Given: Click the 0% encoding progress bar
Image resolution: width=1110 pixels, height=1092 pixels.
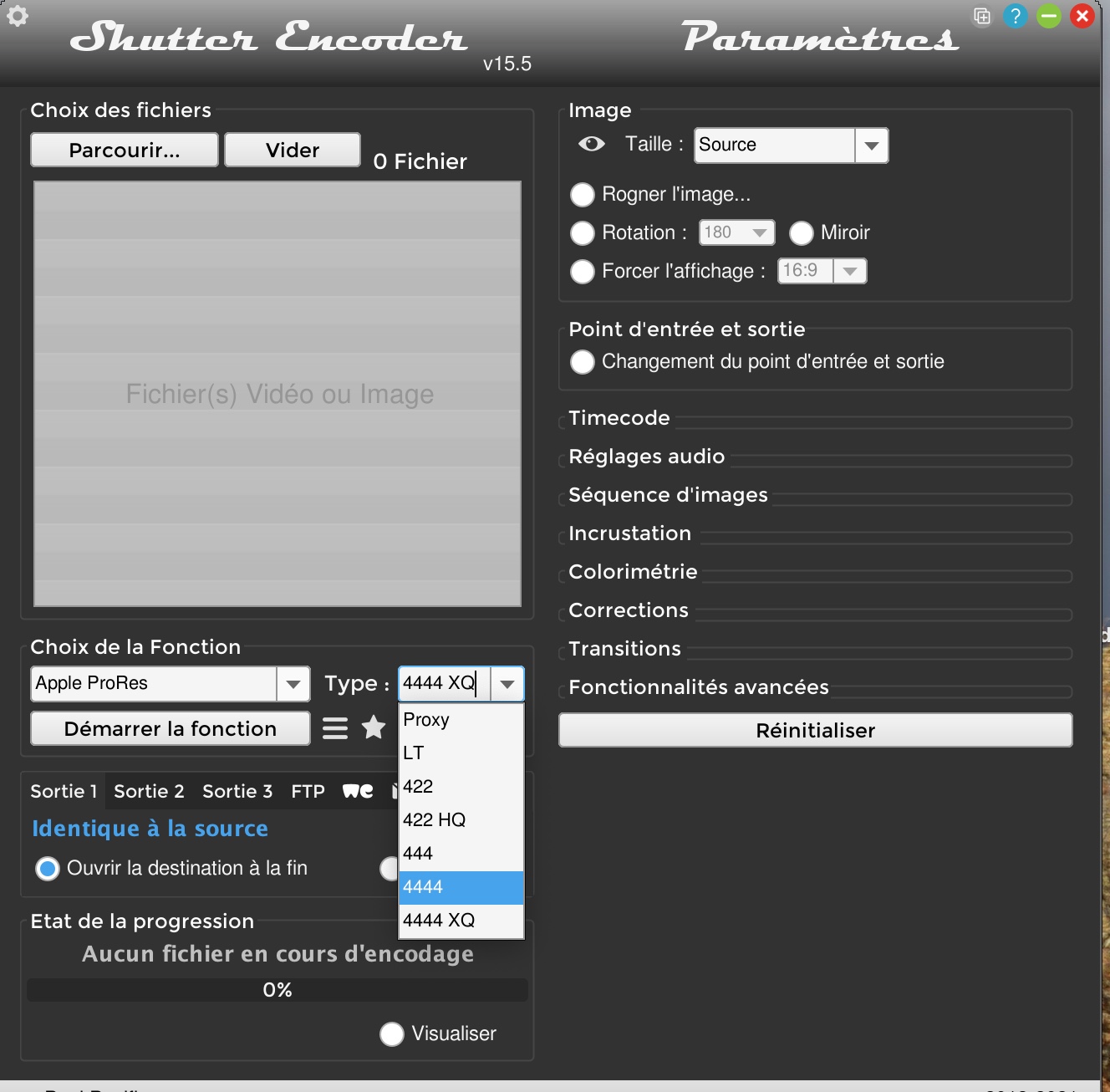Looking at the screenshot, I should tap(277, 991).
